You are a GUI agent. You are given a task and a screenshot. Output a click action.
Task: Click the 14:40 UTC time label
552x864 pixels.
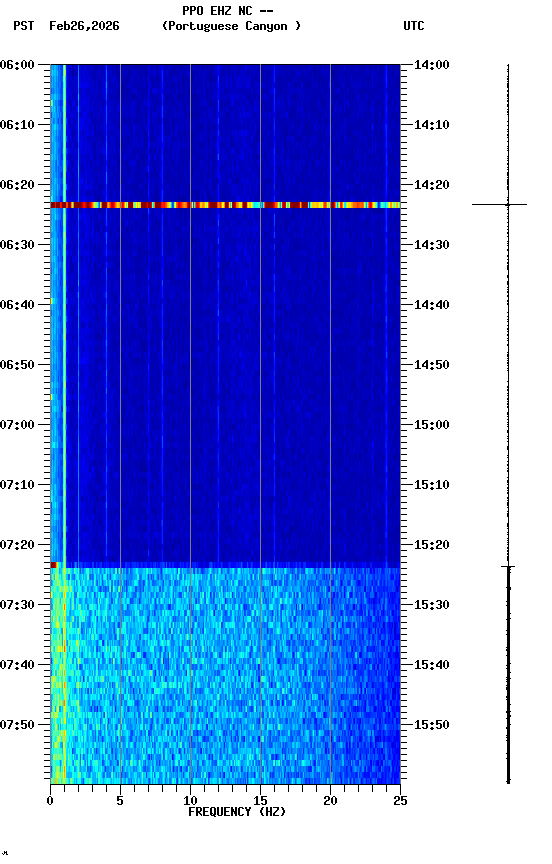click(432, 305)
